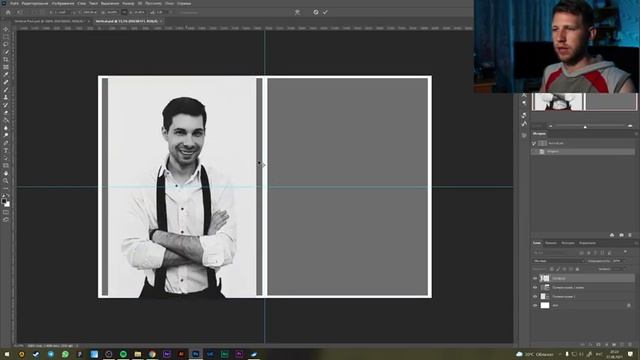640x360 pixels.
Task: Click the foreground color swatch
Action: [x=4, y=201]
